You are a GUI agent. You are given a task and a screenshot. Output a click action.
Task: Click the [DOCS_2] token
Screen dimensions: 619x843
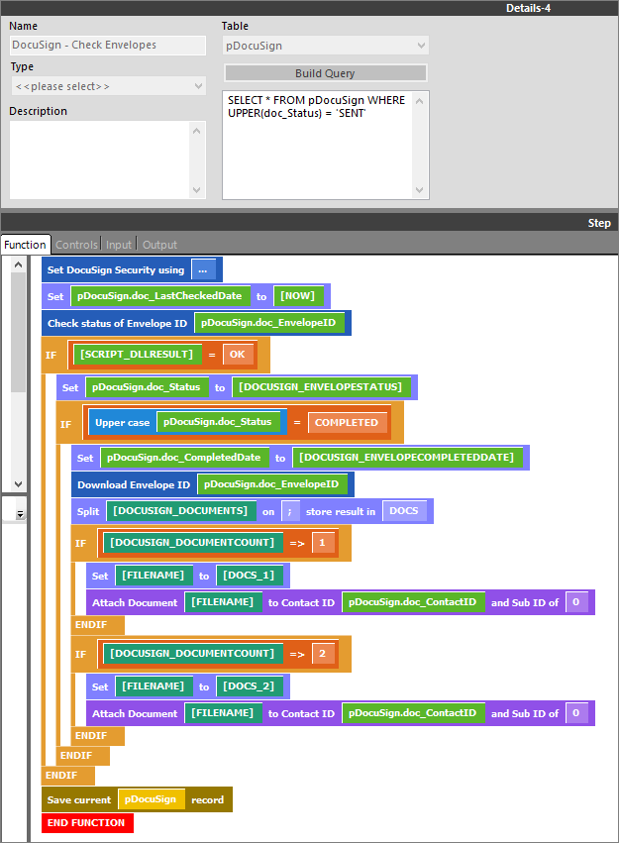point(249,686)
